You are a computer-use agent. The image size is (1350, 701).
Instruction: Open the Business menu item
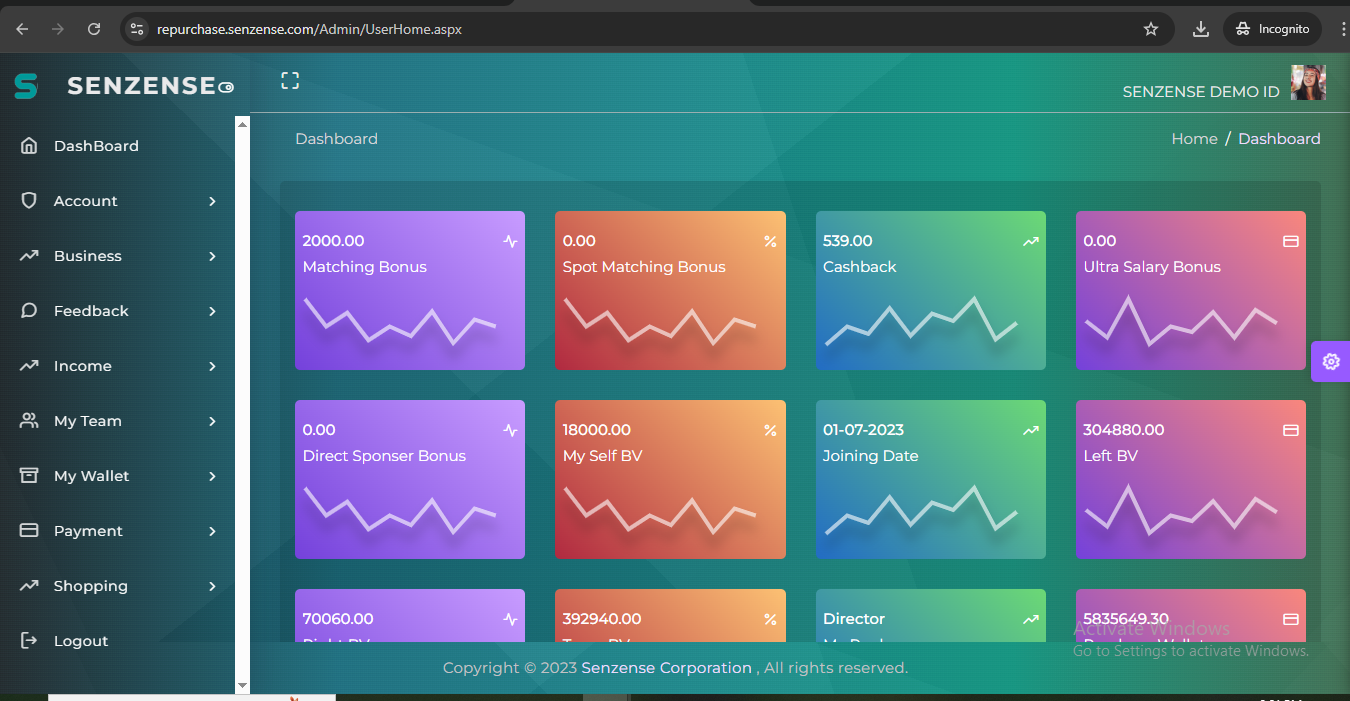coord(117,256)
